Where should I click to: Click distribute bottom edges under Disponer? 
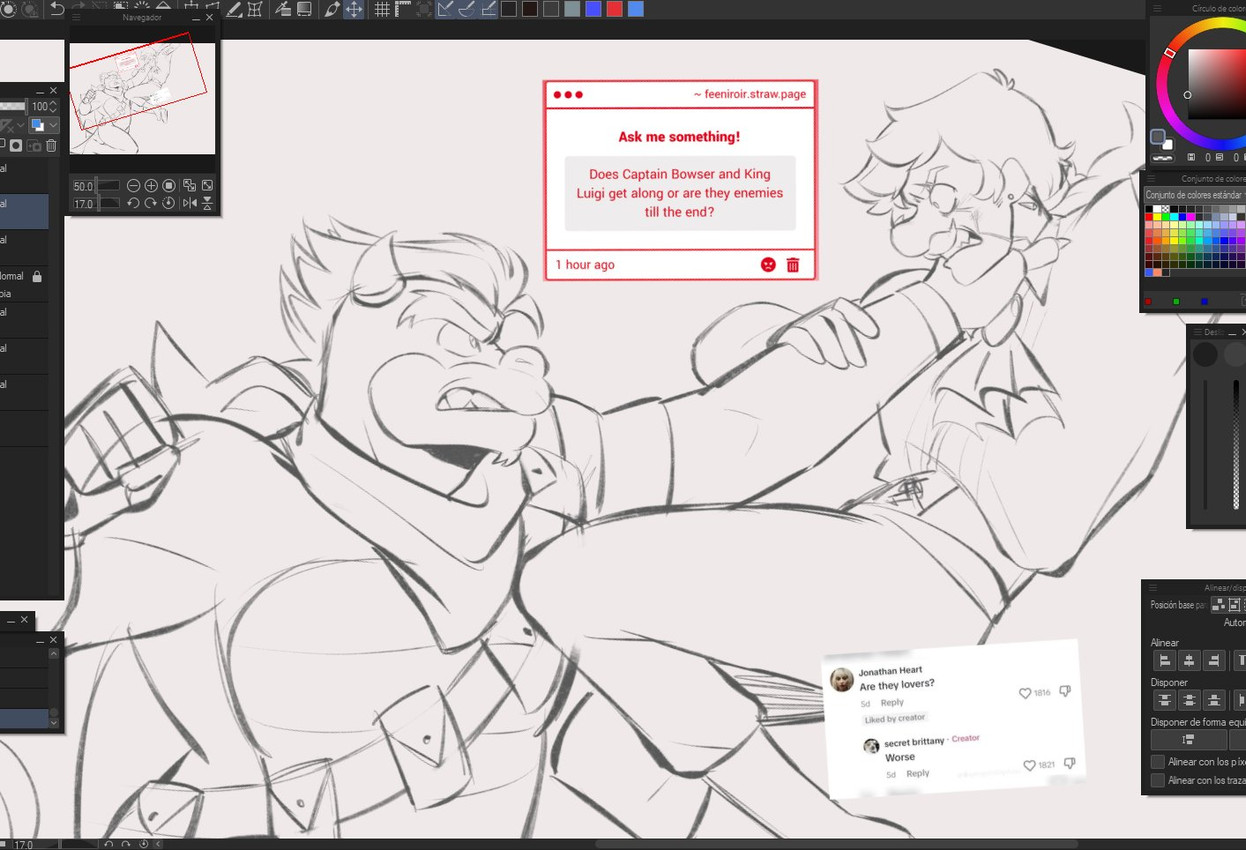tap(1214, 700)
